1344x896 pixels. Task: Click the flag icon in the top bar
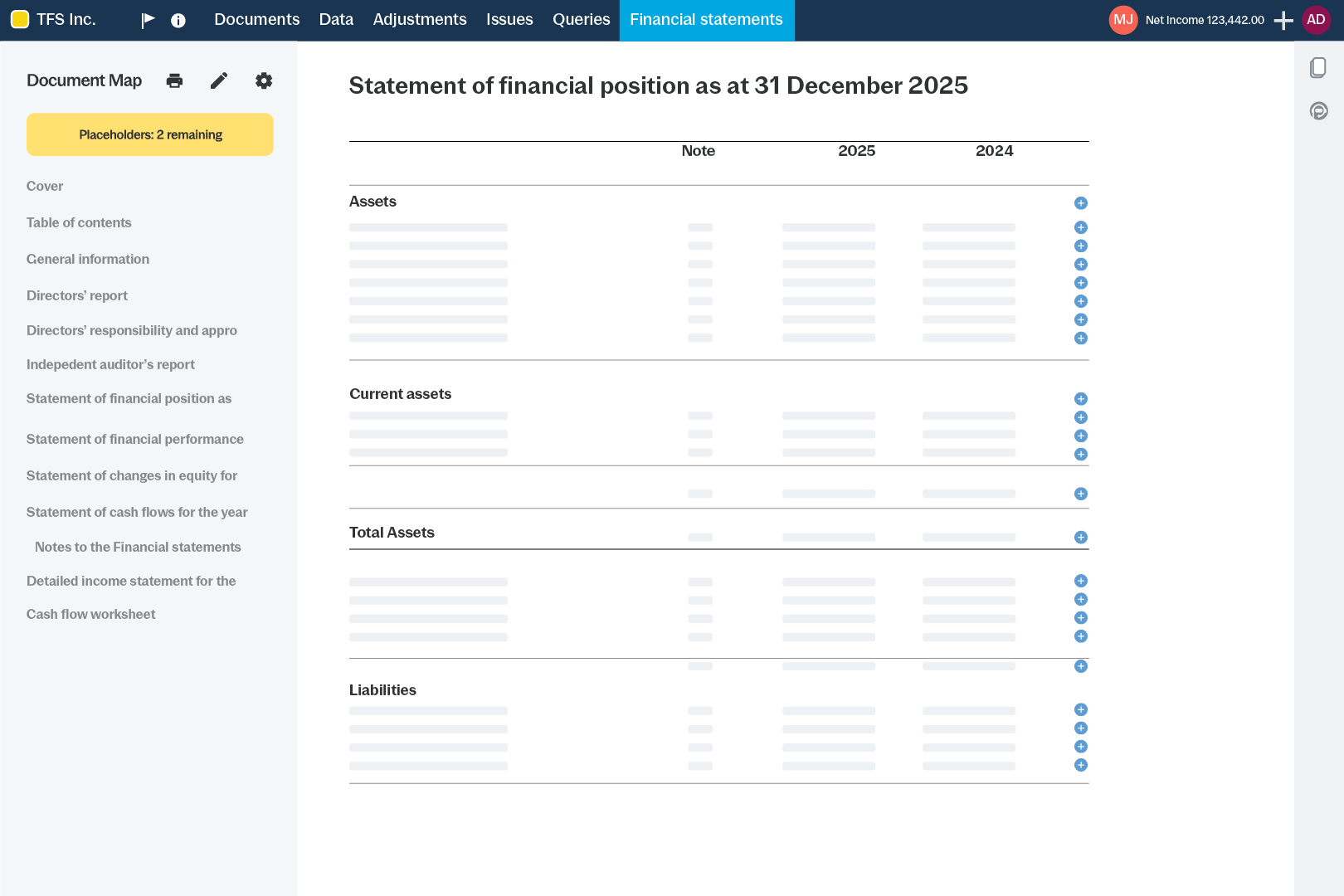(148, 19)
